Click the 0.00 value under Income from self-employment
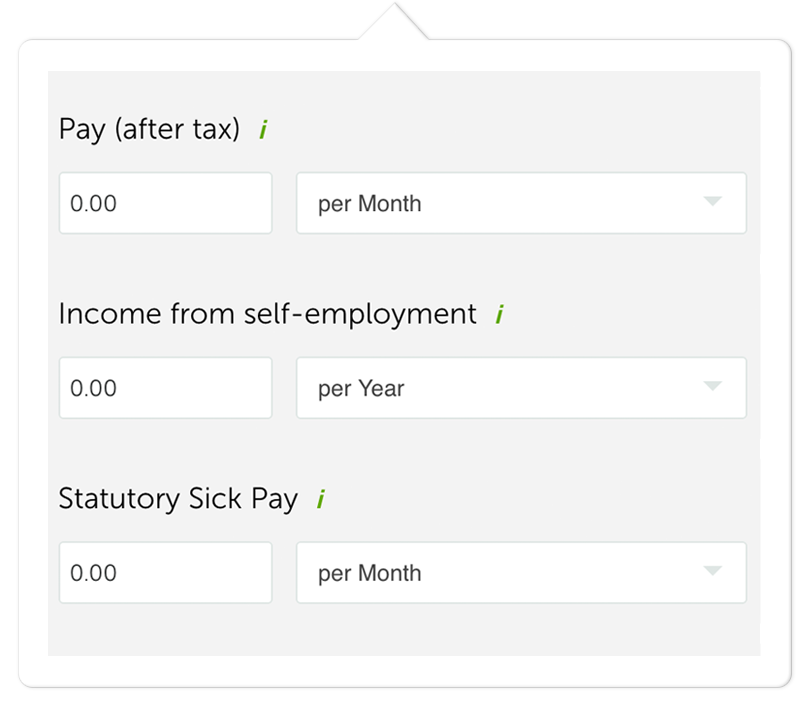 coord(93,388)
